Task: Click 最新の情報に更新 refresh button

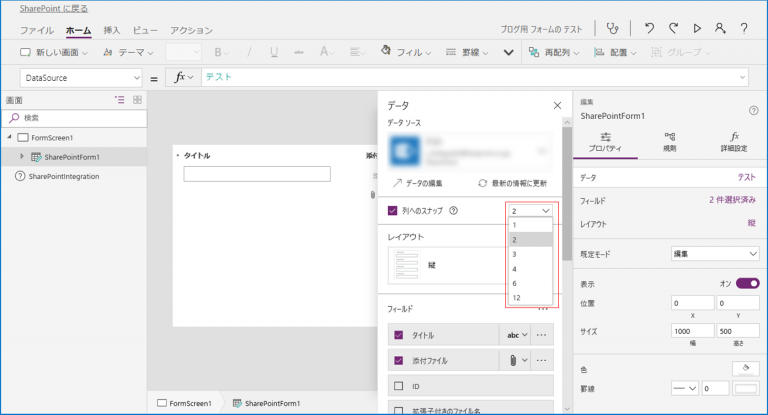Action: click(511, 183)
